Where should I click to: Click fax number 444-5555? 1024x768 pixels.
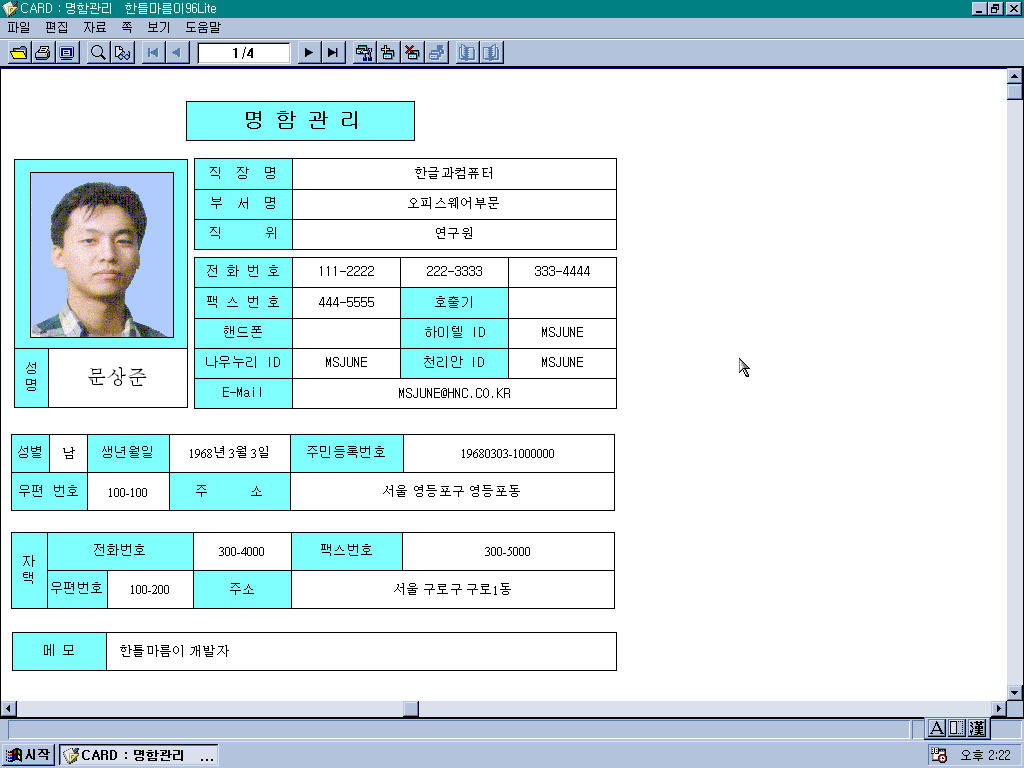[346, 302]
